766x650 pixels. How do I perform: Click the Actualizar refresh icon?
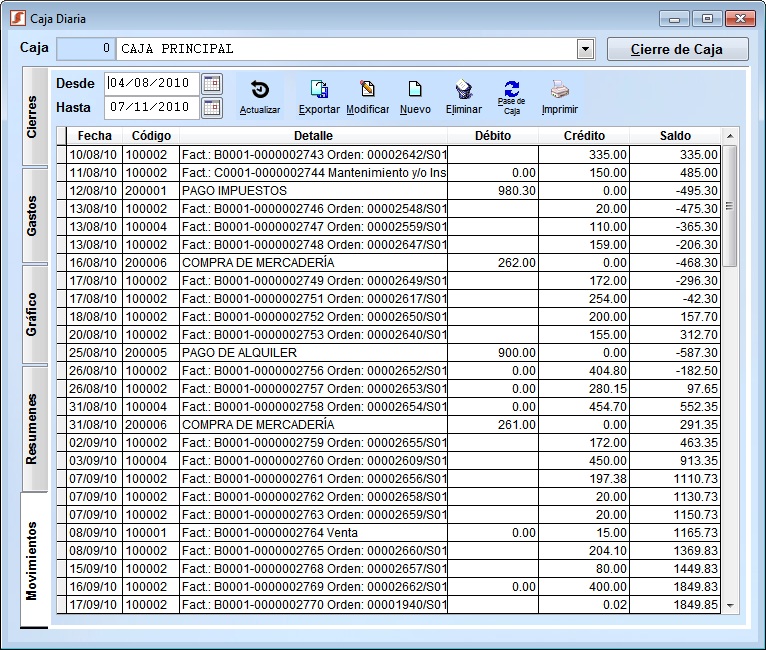coord(259,91)
